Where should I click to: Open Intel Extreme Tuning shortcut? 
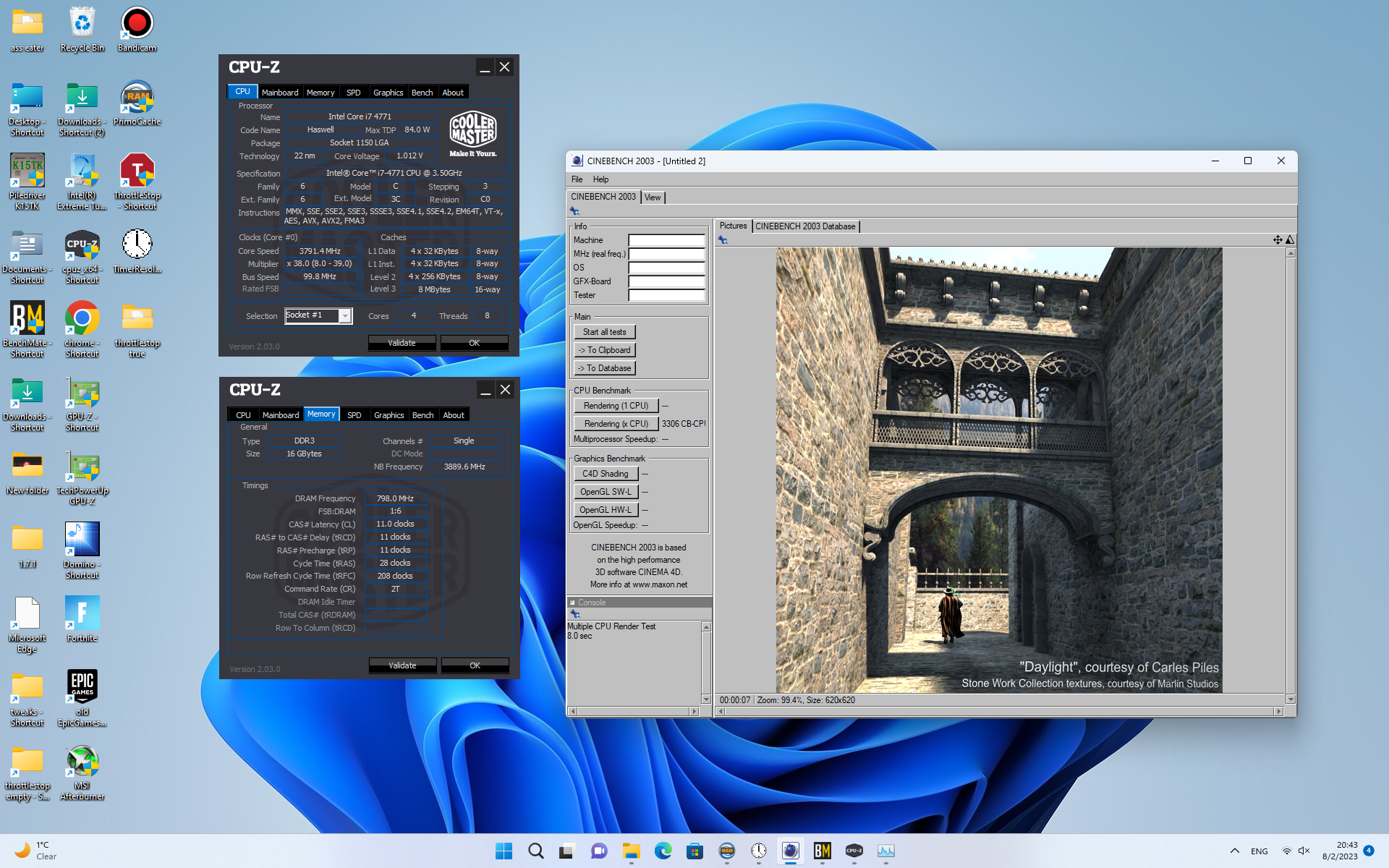tap(82, 182)
